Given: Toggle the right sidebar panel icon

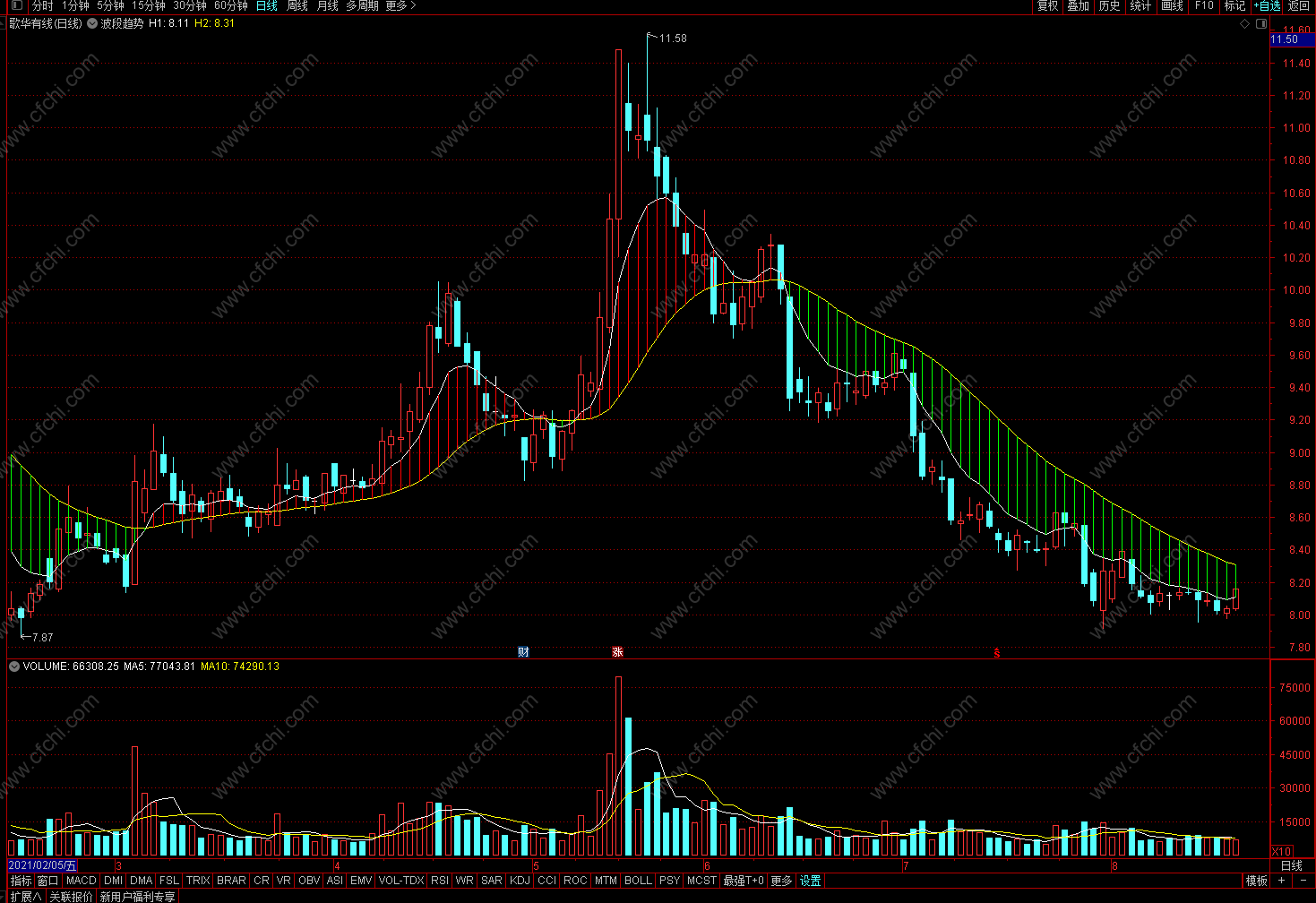Looking at the screenshot, I should click(1261, 24).
